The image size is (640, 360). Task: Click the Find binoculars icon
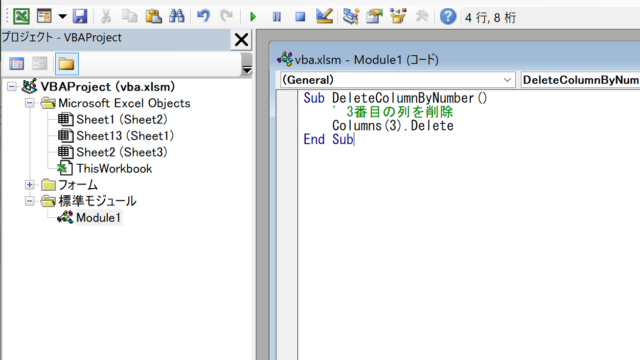tap(177, 16)
